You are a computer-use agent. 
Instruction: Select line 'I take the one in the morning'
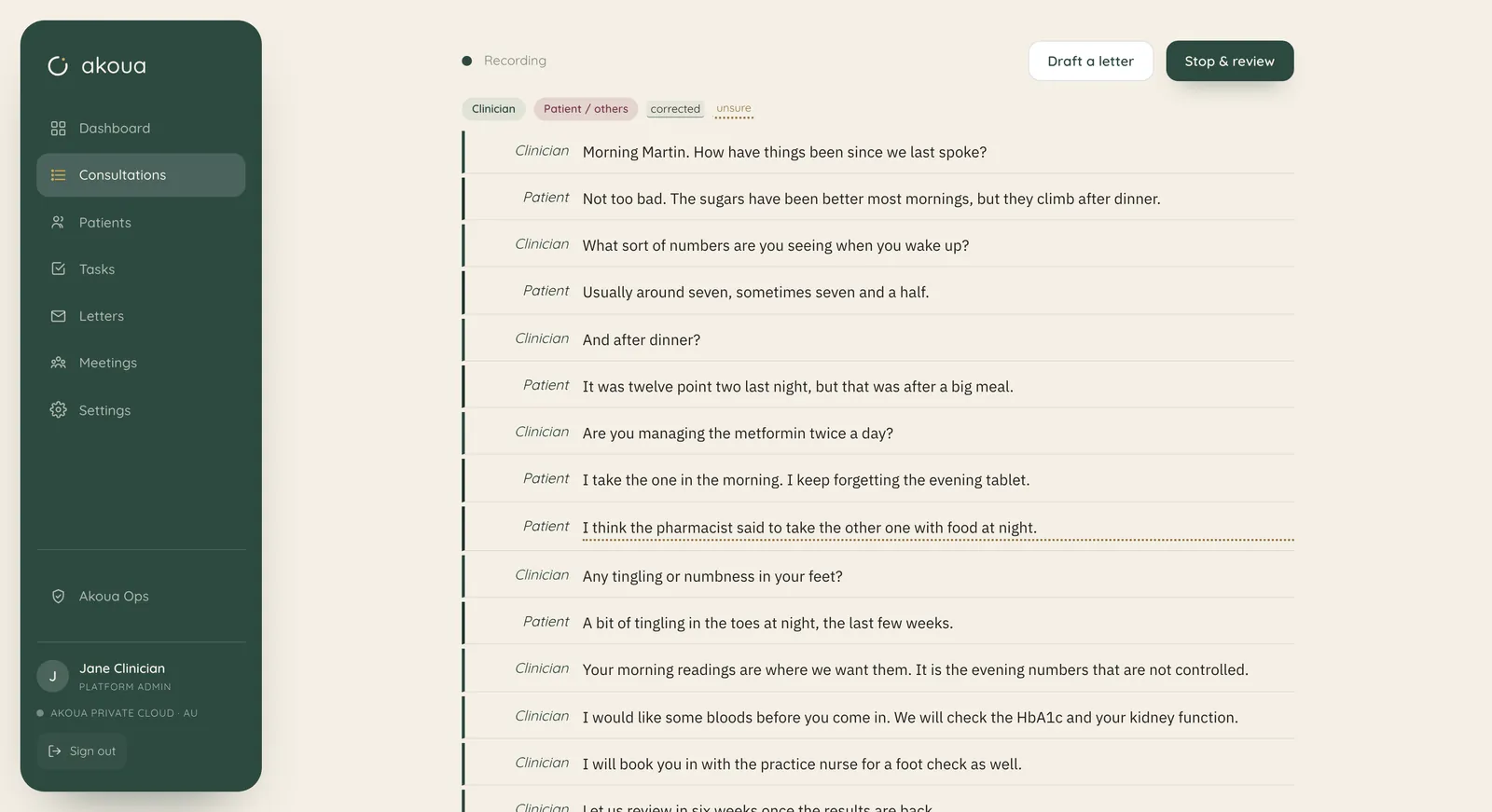[x=878, y=479]
